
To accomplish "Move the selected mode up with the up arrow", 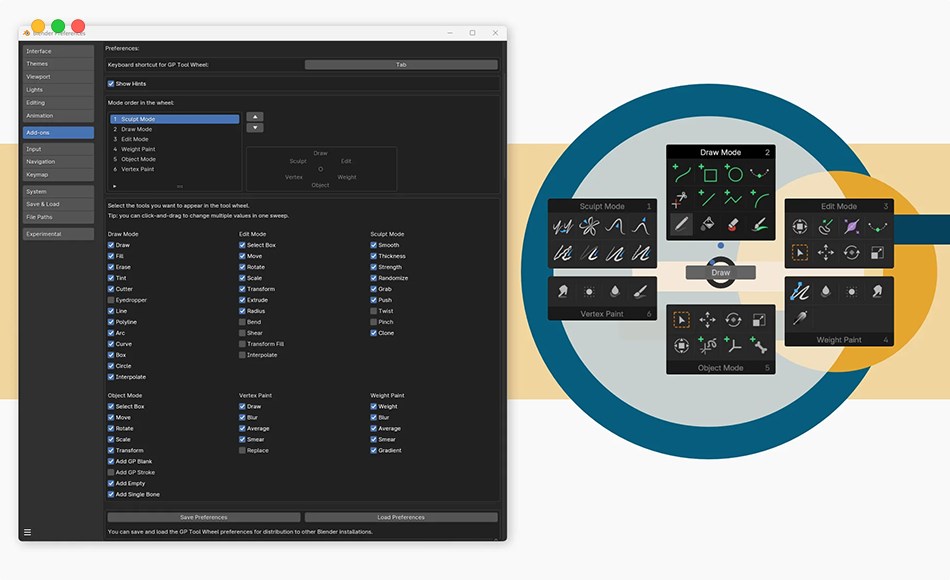I will [x=255, y=117].
